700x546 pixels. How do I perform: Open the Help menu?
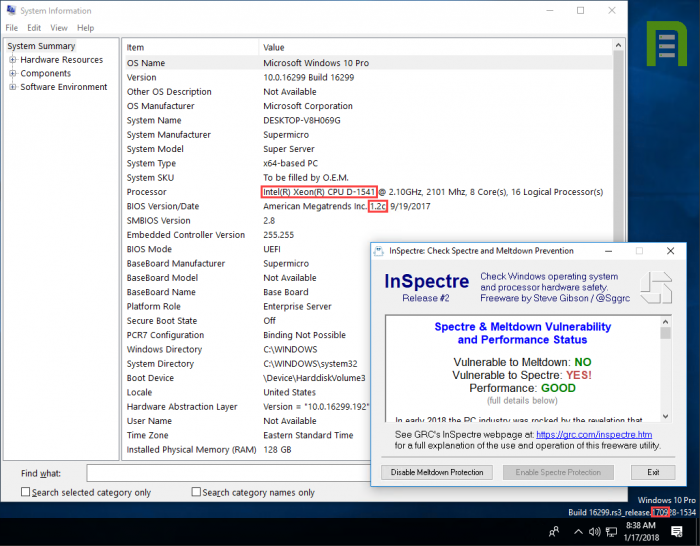[x=86, y=28]
